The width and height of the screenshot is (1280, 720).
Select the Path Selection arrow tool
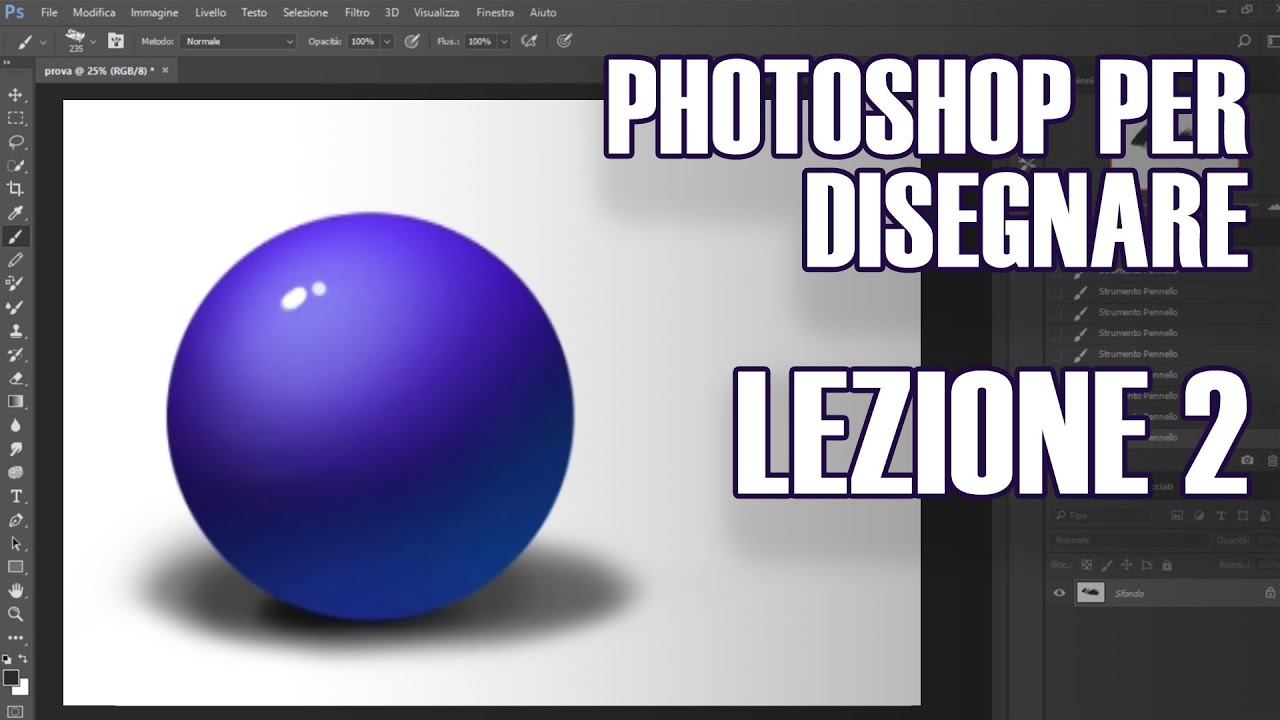click(x=16, y=544)
